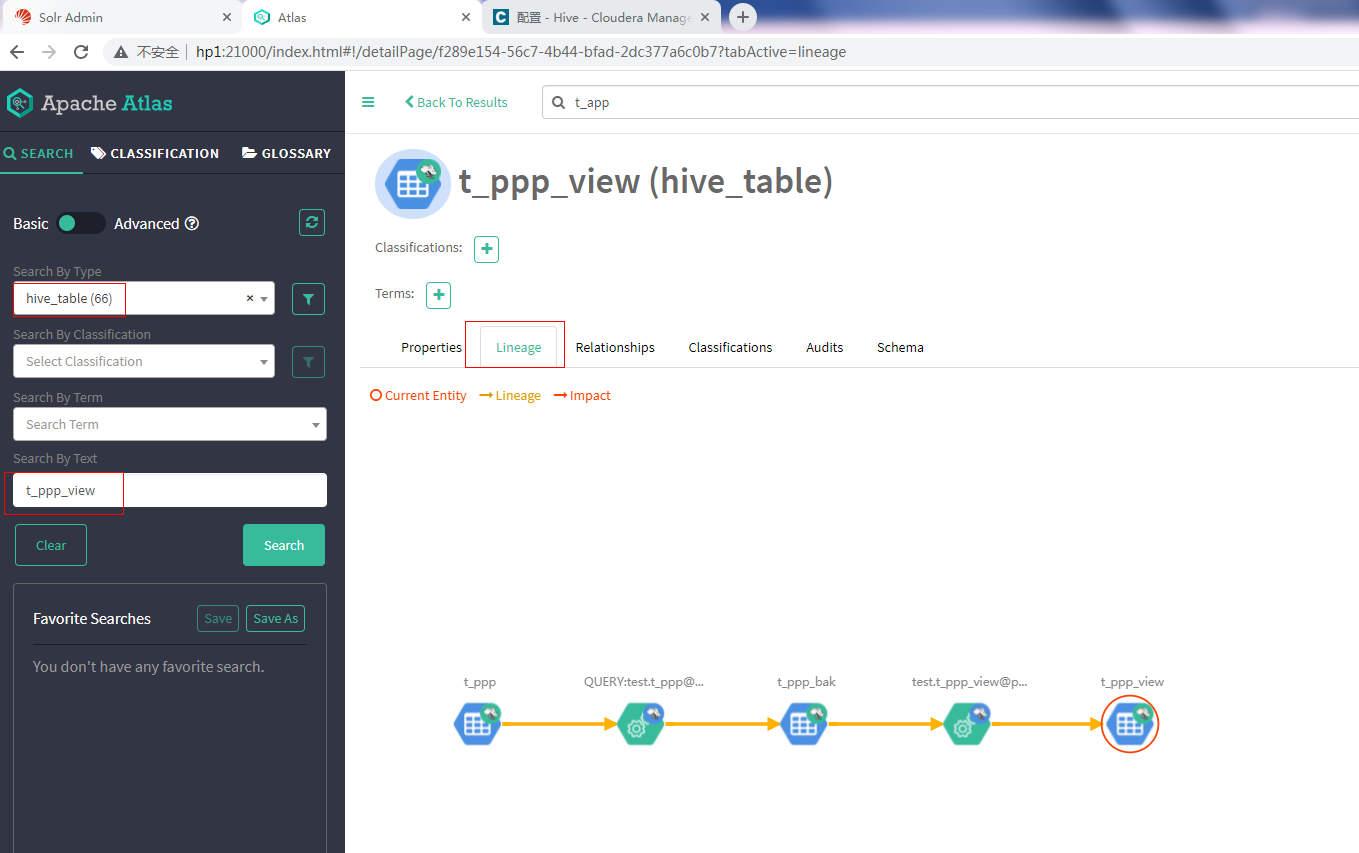Open the Properties tab
The width and height of the screenshot is (1359, 853).
click(x=431, y=348)
